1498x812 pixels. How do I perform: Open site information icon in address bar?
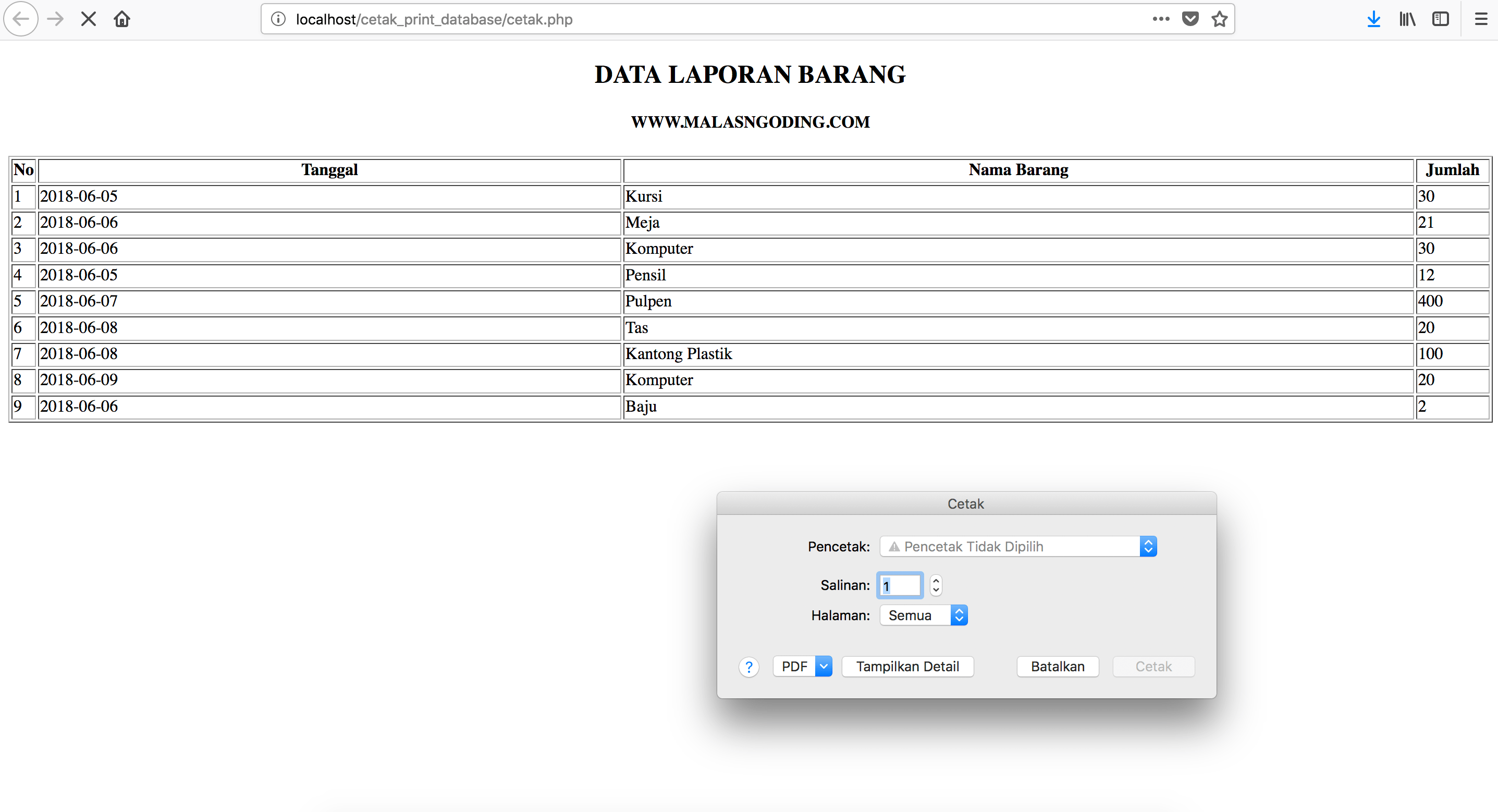point(278,19)
